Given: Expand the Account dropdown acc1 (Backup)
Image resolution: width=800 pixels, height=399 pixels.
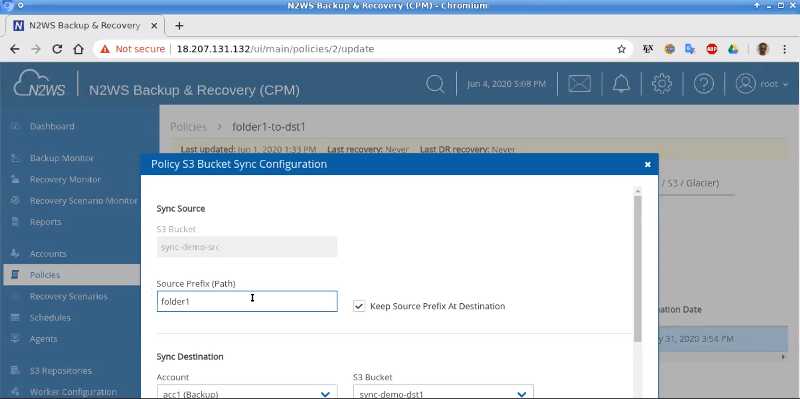Looking at the screenshot, I should (x=247, y=393).
